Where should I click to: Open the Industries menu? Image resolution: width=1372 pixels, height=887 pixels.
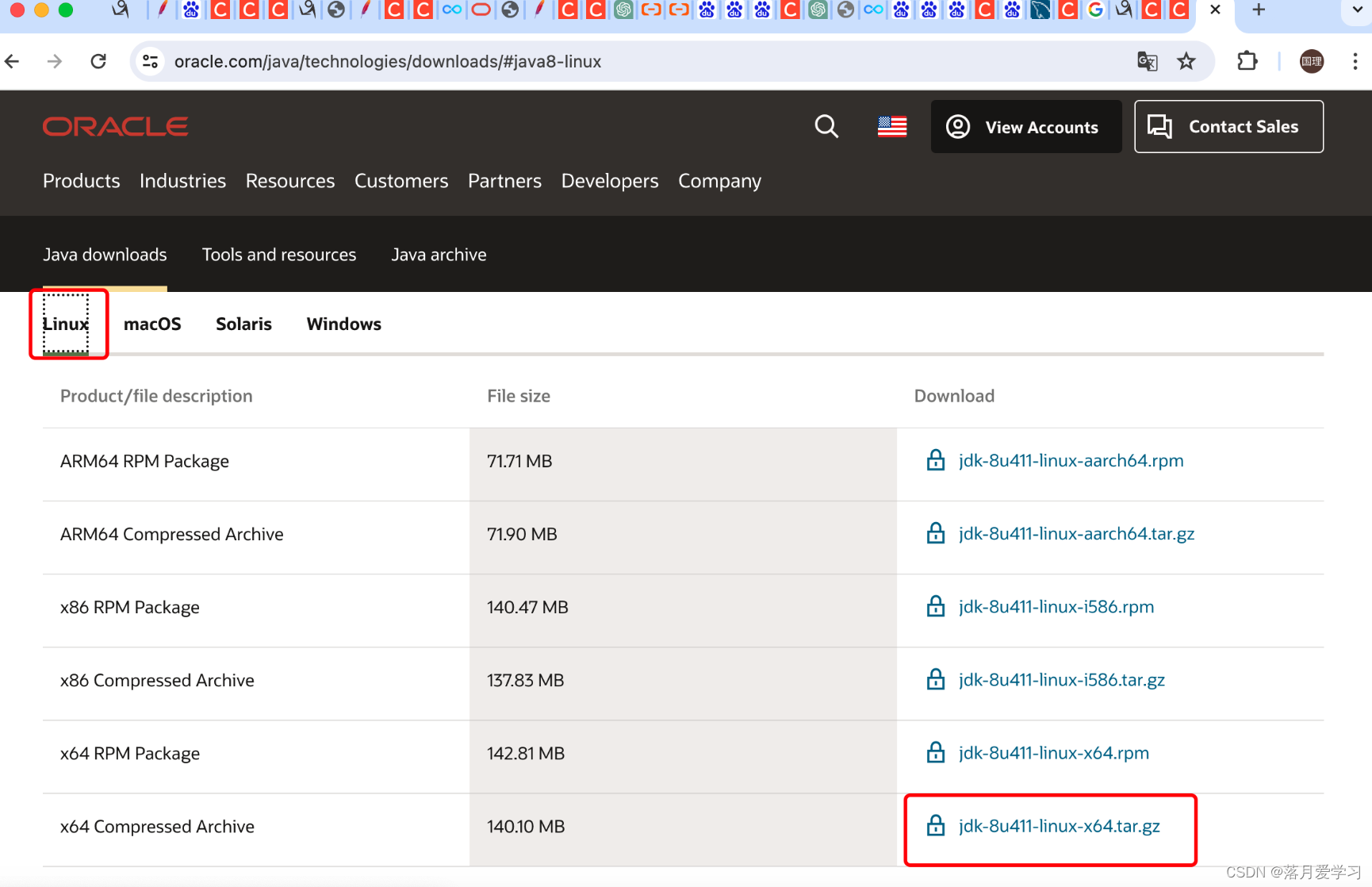point(182,181)
